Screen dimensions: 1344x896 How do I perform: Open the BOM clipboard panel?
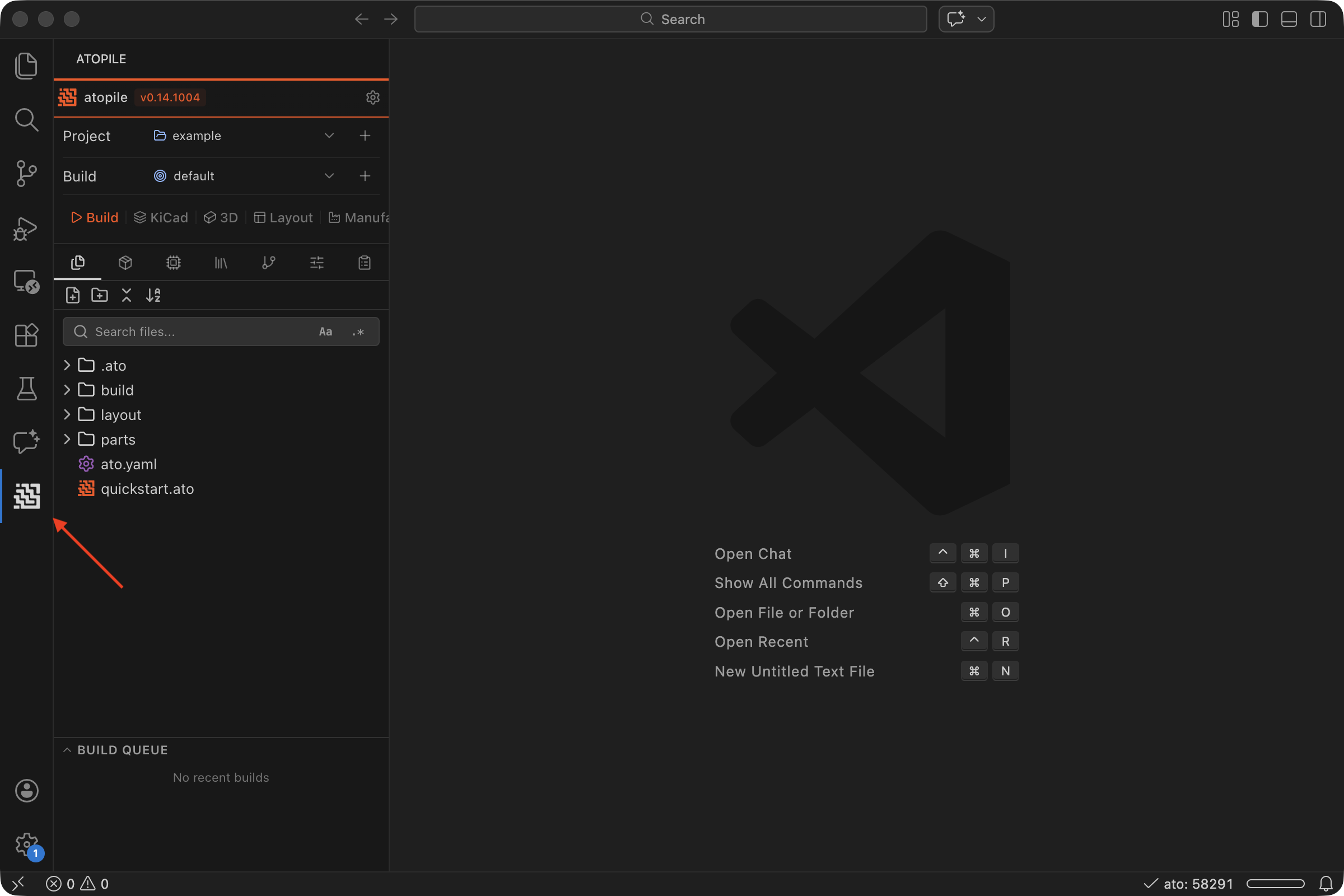[364, 262]
